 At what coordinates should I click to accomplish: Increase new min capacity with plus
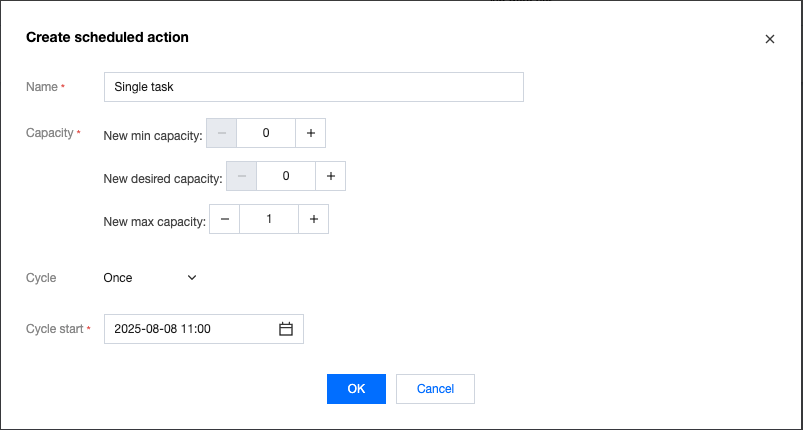pyautogui.click(x=310, y=133)
